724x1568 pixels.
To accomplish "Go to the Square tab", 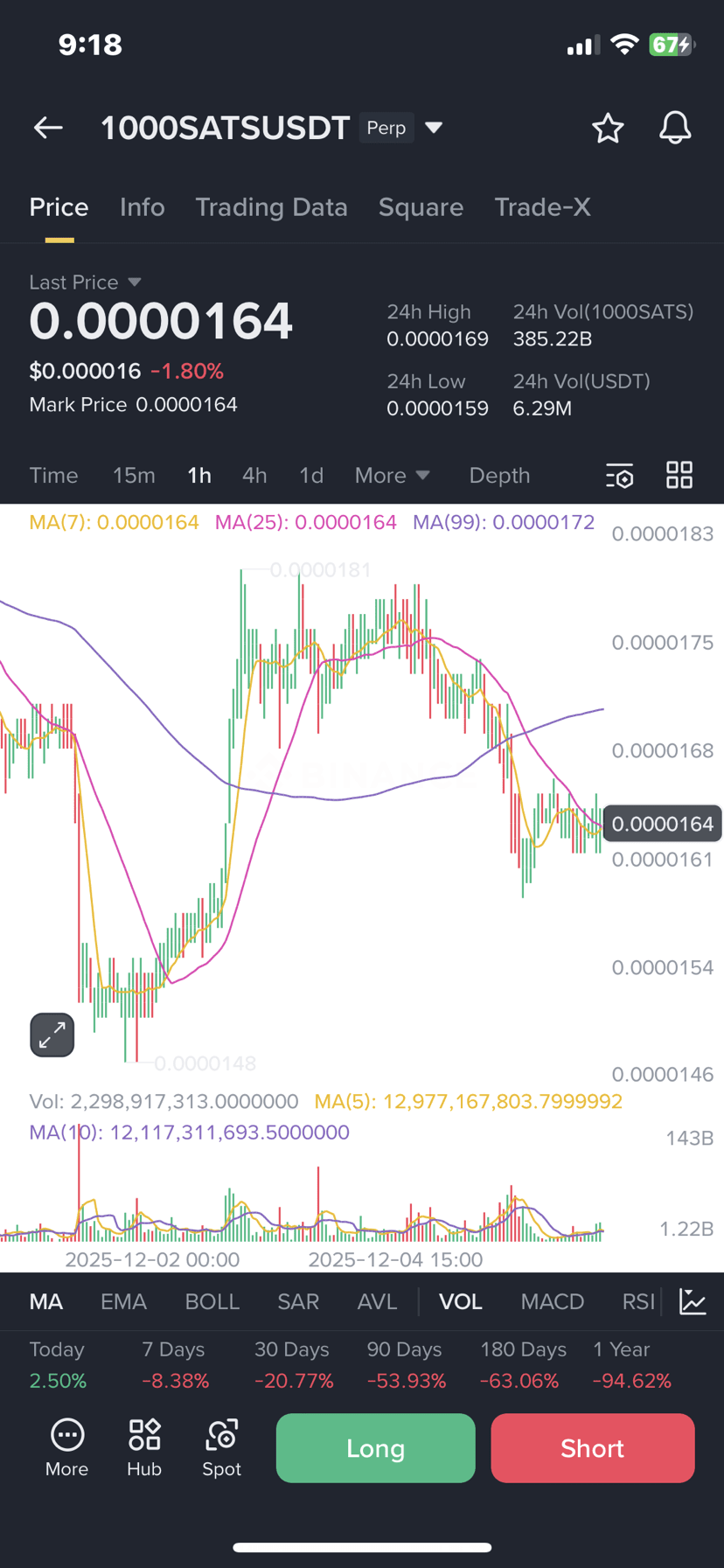I will click(x=421, y=207).
